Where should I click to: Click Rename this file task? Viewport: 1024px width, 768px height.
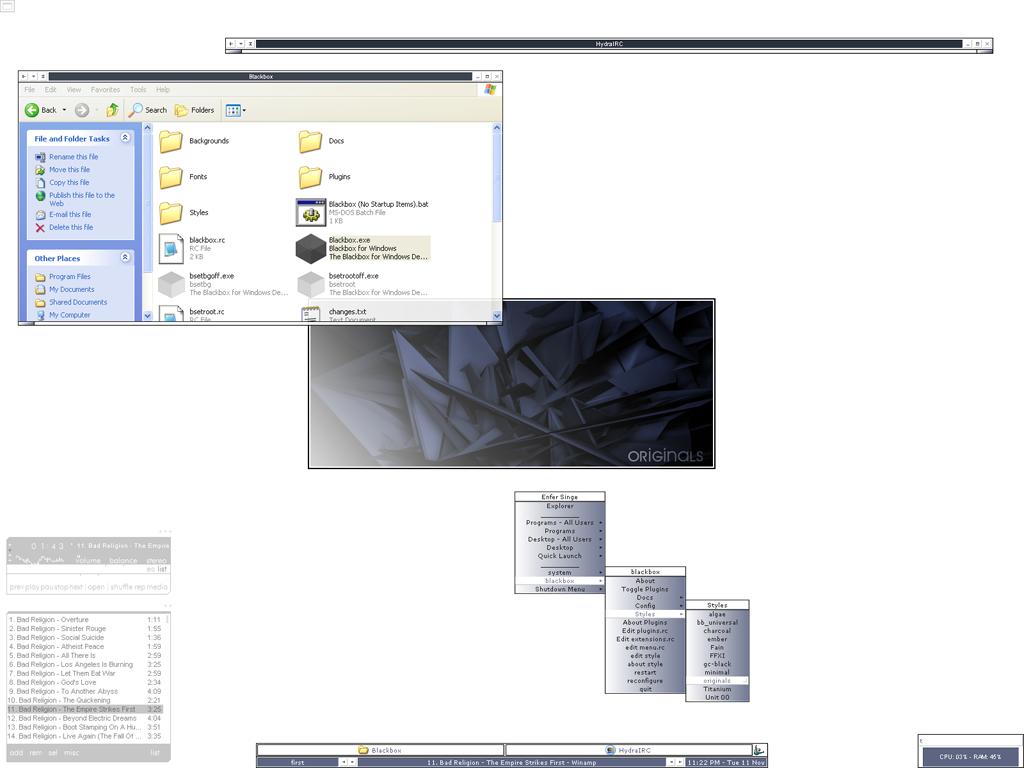coord(73,157)
